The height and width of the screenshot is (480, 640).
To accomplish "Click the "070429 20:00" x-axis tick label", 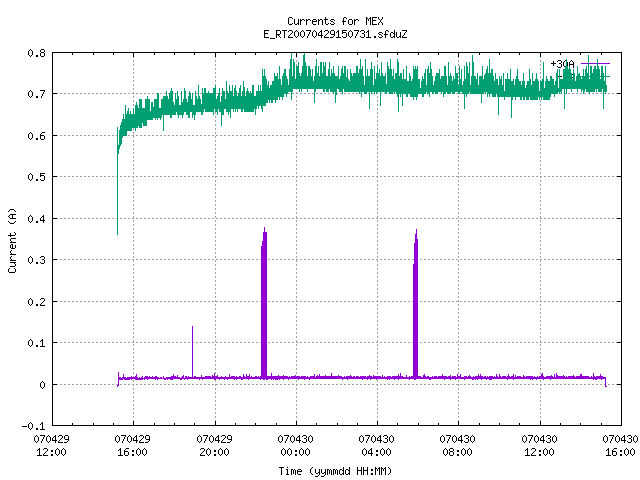I will (x=214, y=445).
